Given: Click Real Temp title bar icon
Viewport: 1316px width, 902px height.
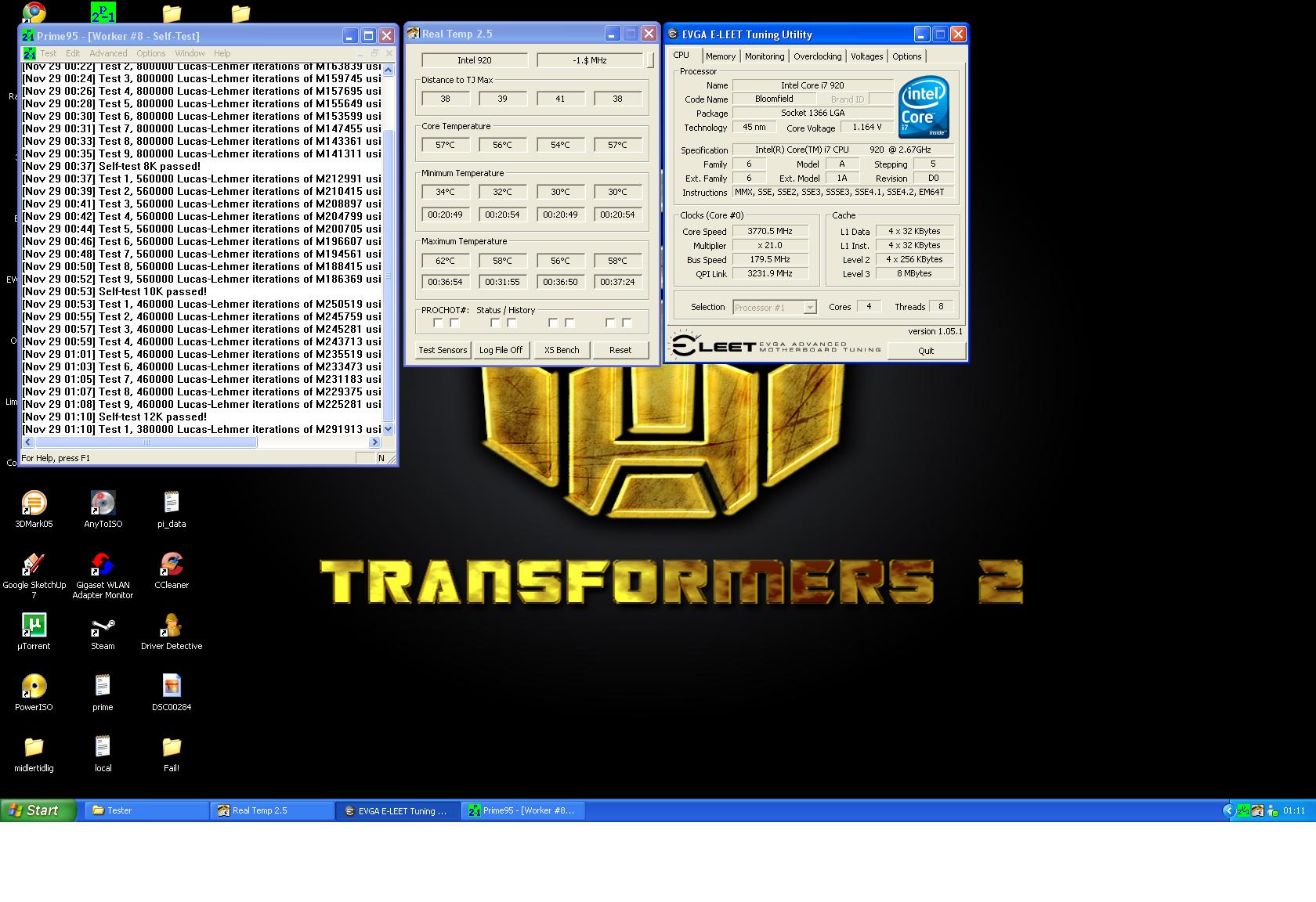Looking at the screenshot, I should coord(414,34).
